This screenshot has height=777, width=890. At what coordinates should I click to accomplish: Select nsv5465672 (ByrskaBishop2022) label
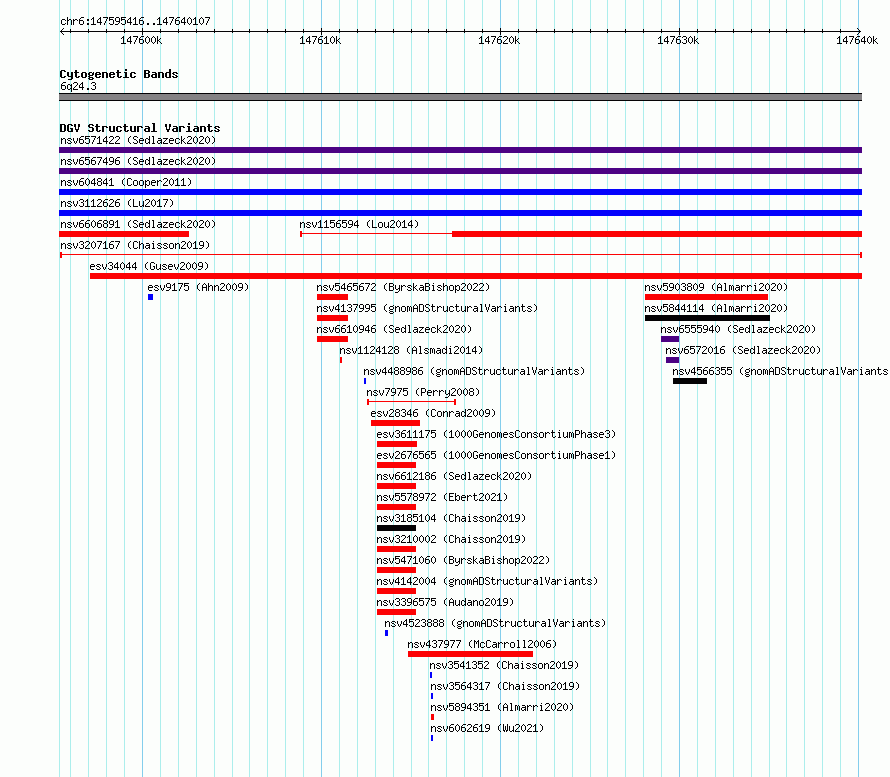pyautogui.click(x=403, y=287)
